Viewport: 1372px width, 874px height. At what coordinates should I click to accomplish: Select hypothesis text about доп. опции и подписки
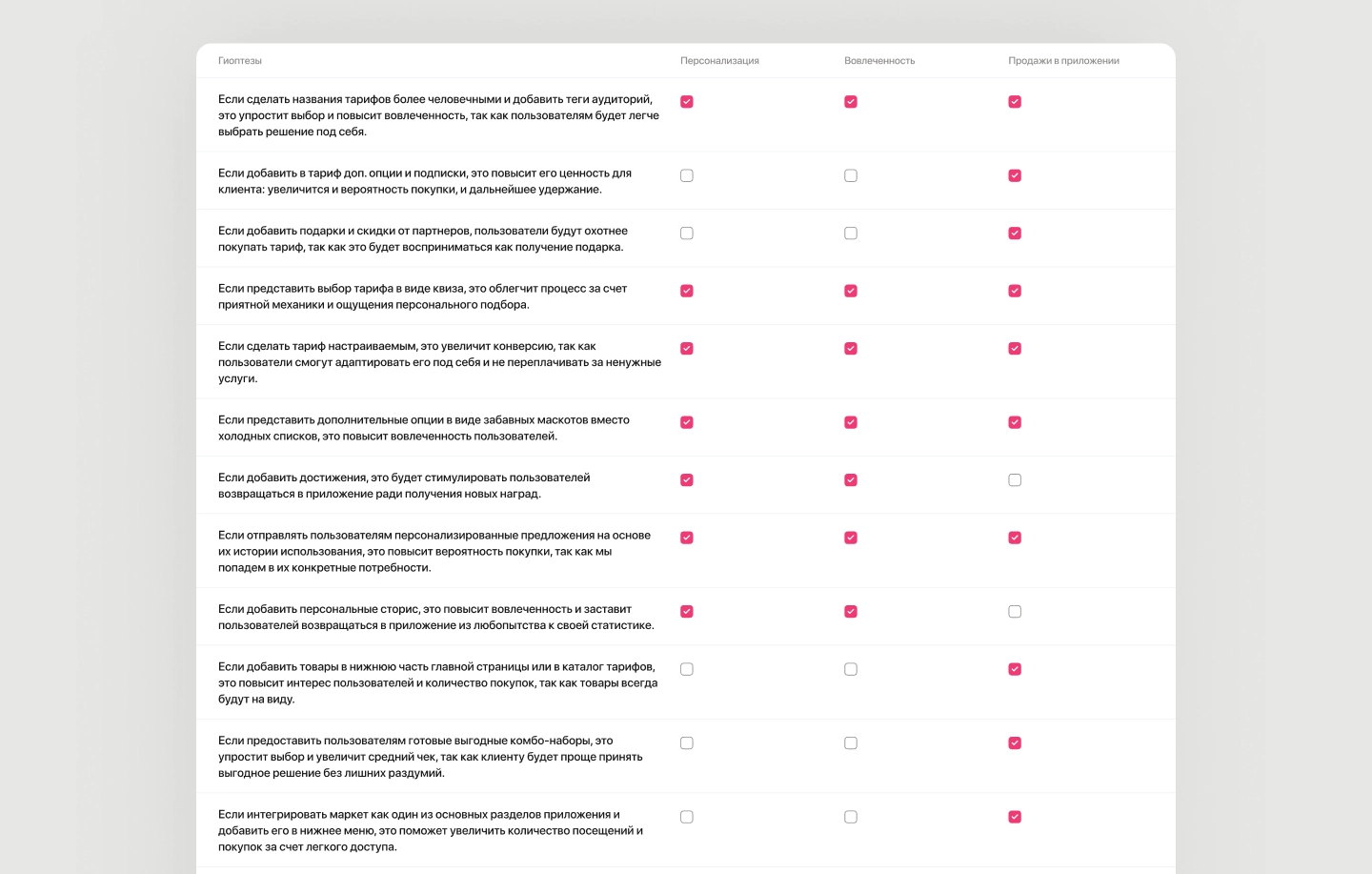pos(425,181)
